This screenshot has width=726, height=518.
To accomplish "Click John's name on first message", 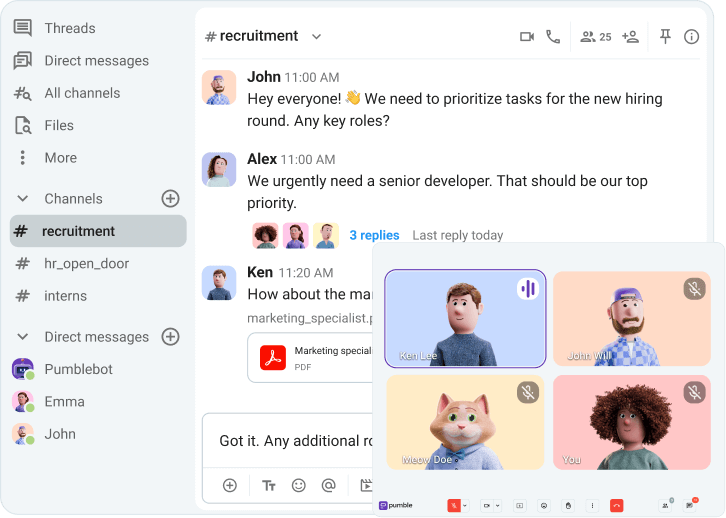I will (x=264, y=76).
